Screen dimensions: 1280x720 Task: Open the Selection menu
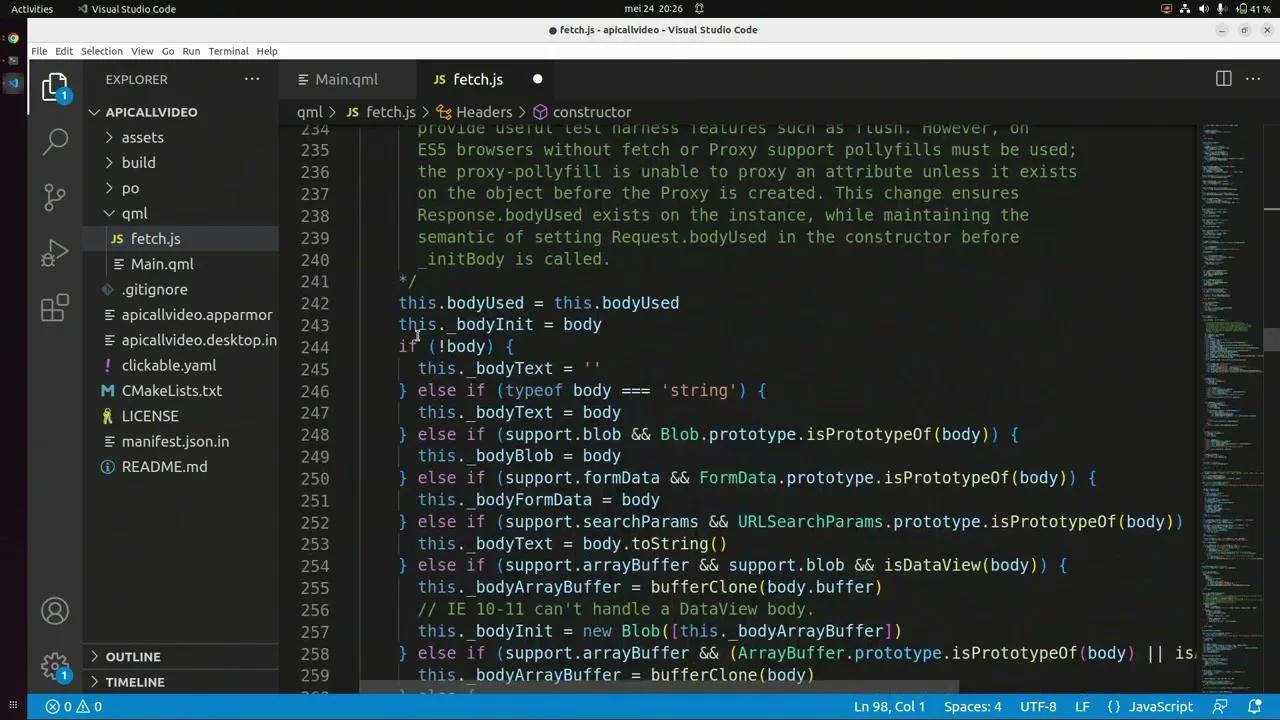point(101,51)
